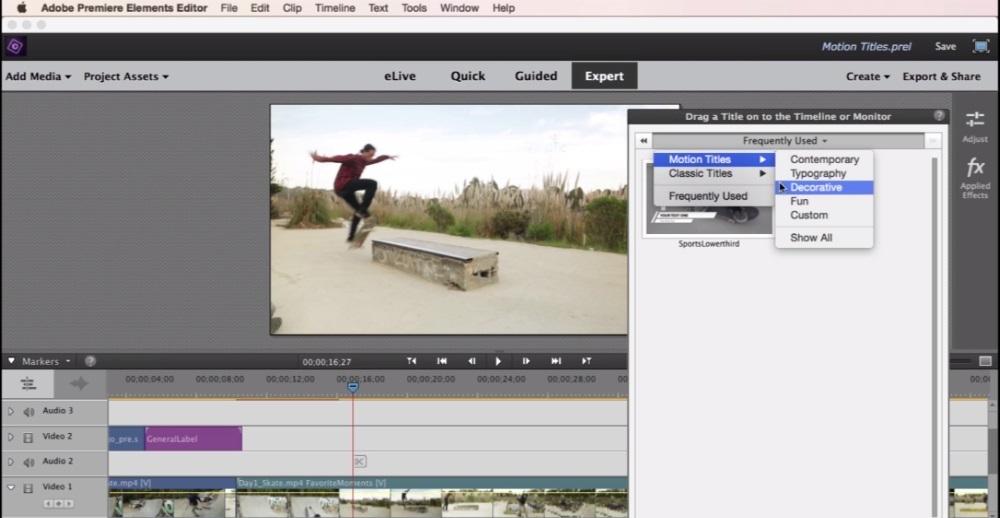Viewport: 1000px width, 518px height.
Task: Go to previous edit point
Action: (x=411, y=361)
